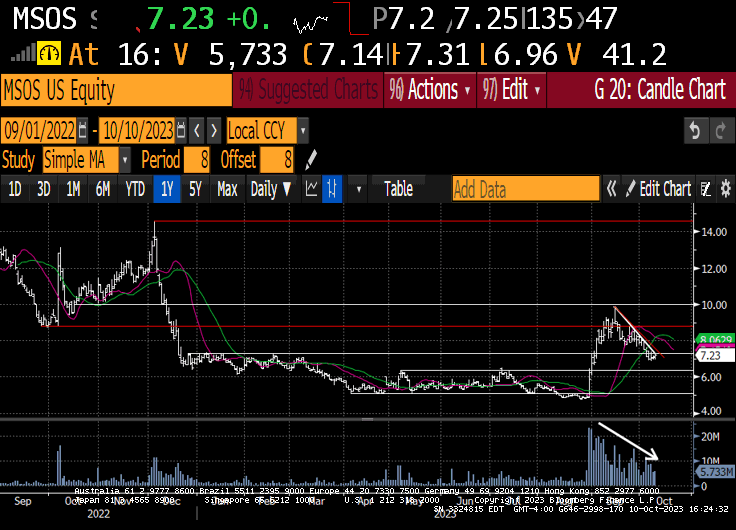
Task: Shift date range forward with right arrow
Action: click(214, 131)
